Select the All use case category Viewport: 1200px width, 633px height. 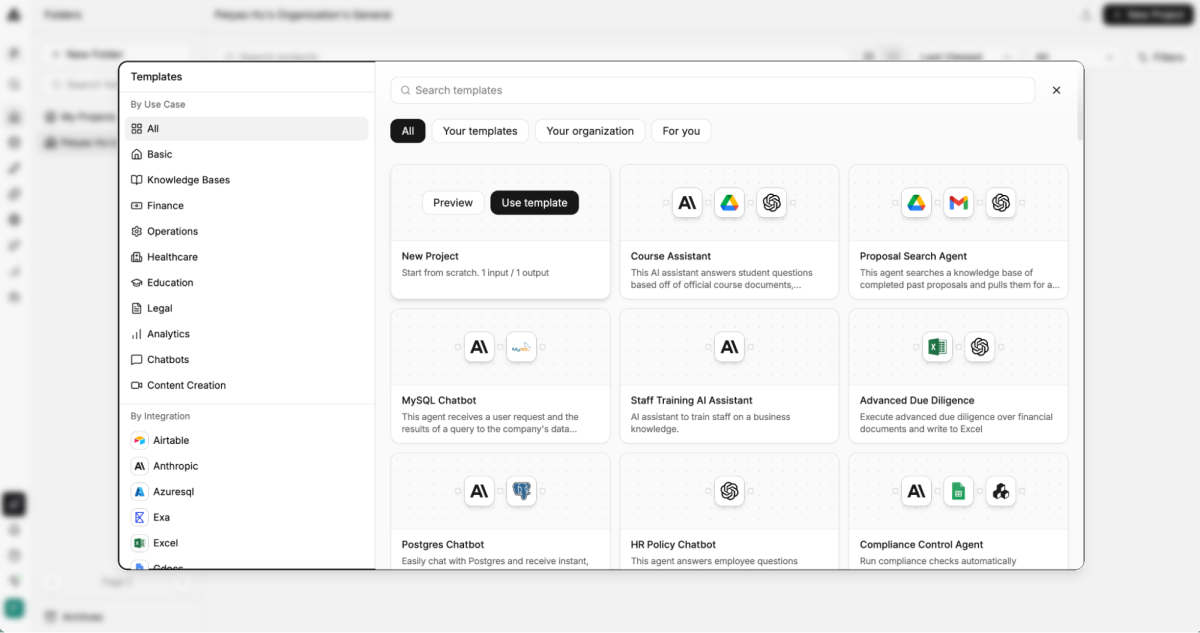click(x=246, y=129)
